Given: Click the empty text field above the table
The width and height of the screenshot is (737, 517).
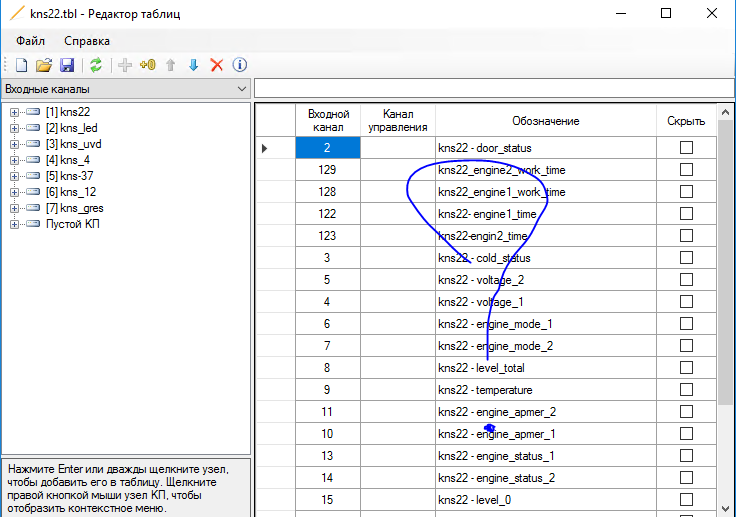Looking at the screenshot, I should [x=494, y=88].
